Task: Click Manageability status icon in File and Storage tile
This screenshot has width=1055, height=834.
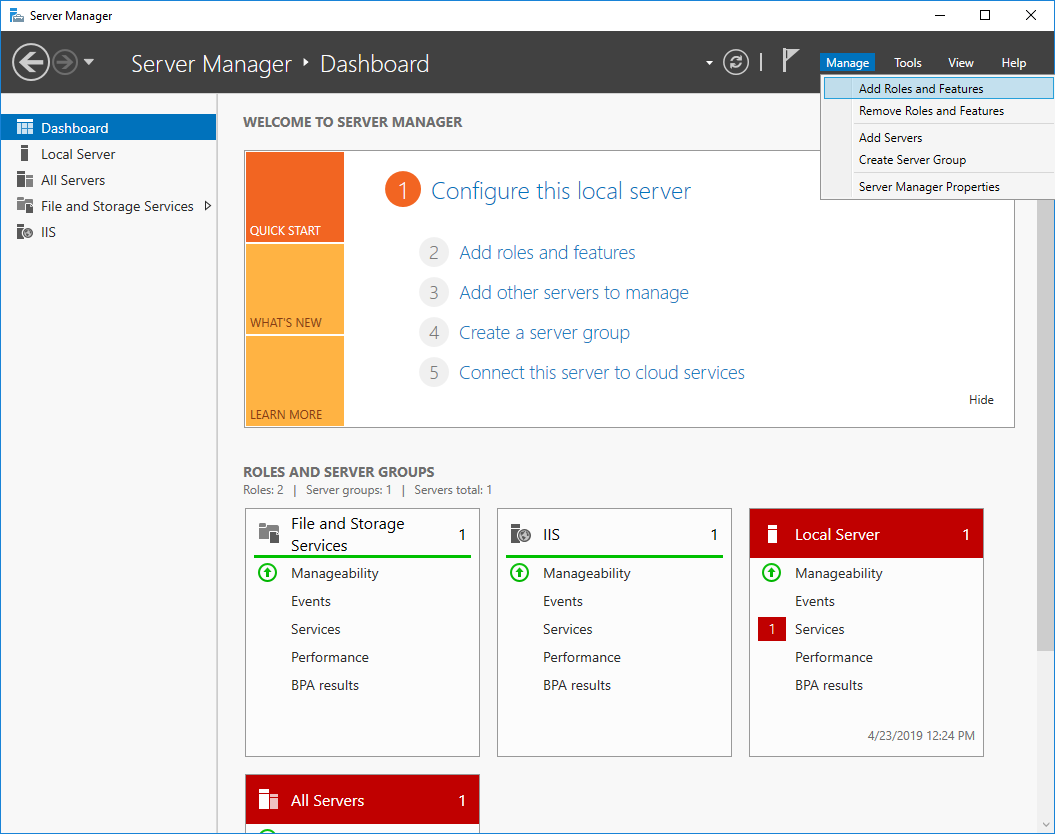Action: tap(268, 572)
